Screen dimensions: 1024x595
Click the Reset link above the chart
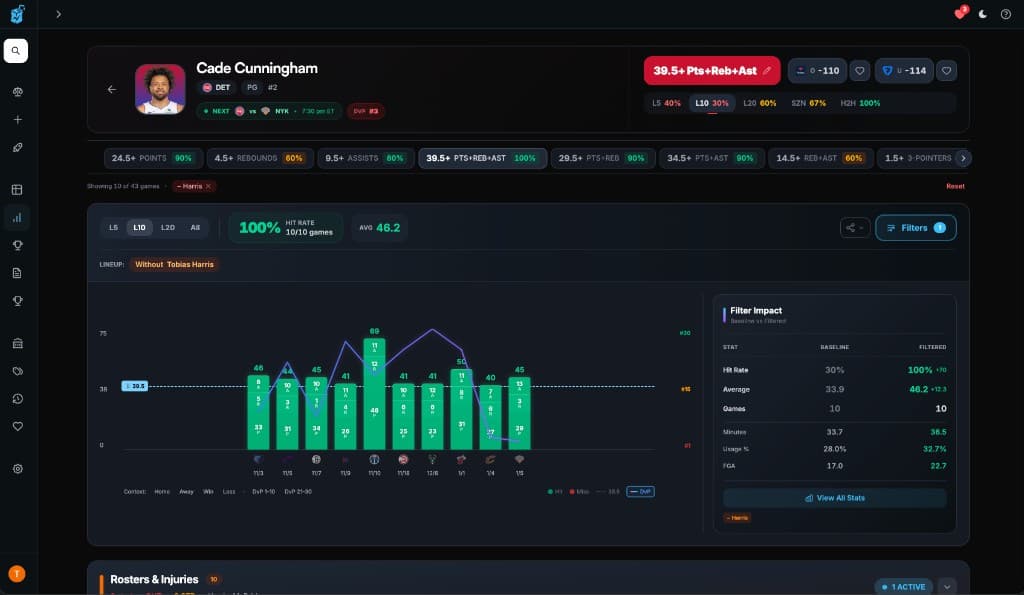955,185
